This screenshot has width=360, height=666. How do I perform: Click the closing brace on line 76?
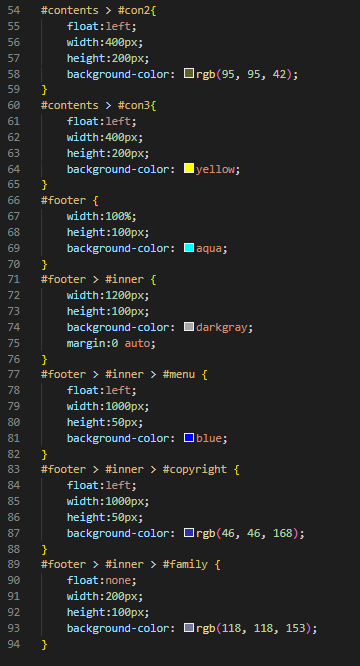point(44,359)
